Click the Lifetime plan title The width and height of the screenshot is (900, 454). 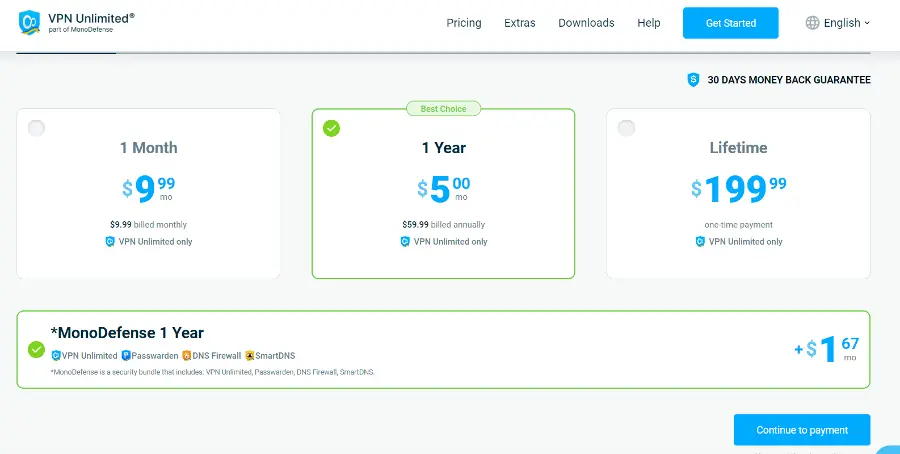point(738,148)
